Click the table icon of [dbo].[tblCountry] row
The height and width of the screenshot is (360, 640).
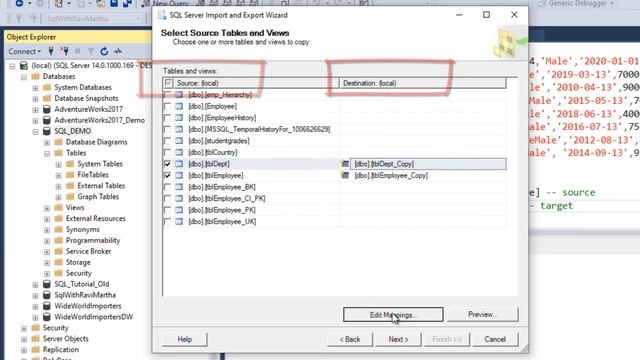[179, 152]
